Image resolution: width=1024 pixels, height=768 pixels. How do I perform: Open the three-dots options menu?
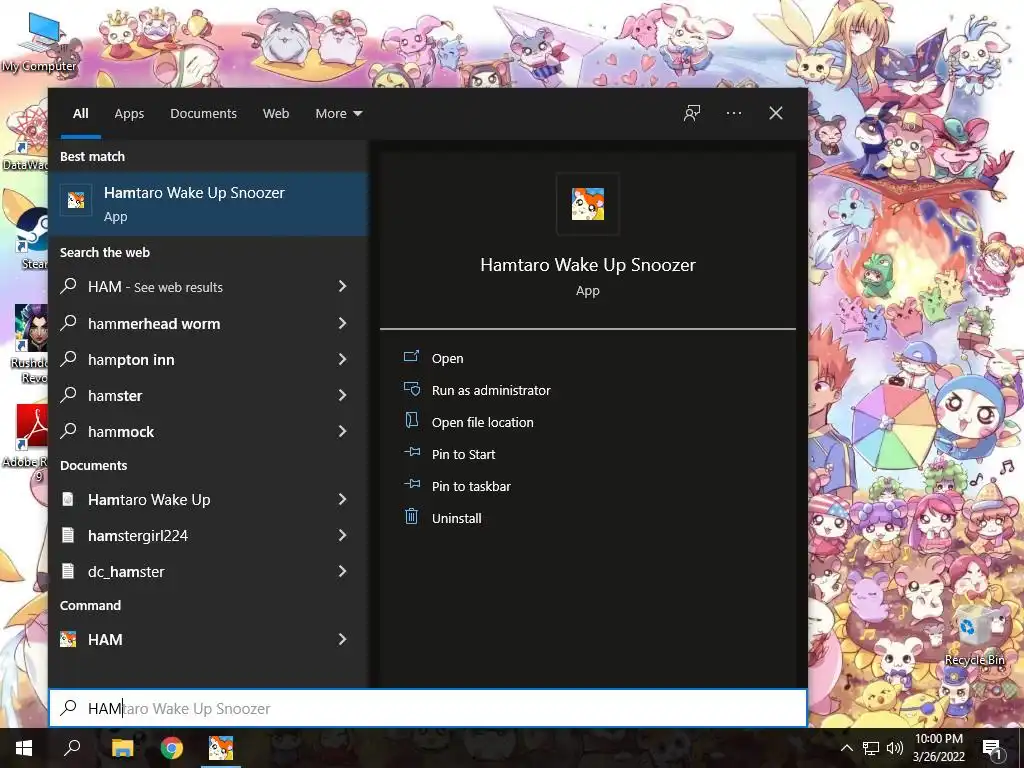(x=733, y=113)
